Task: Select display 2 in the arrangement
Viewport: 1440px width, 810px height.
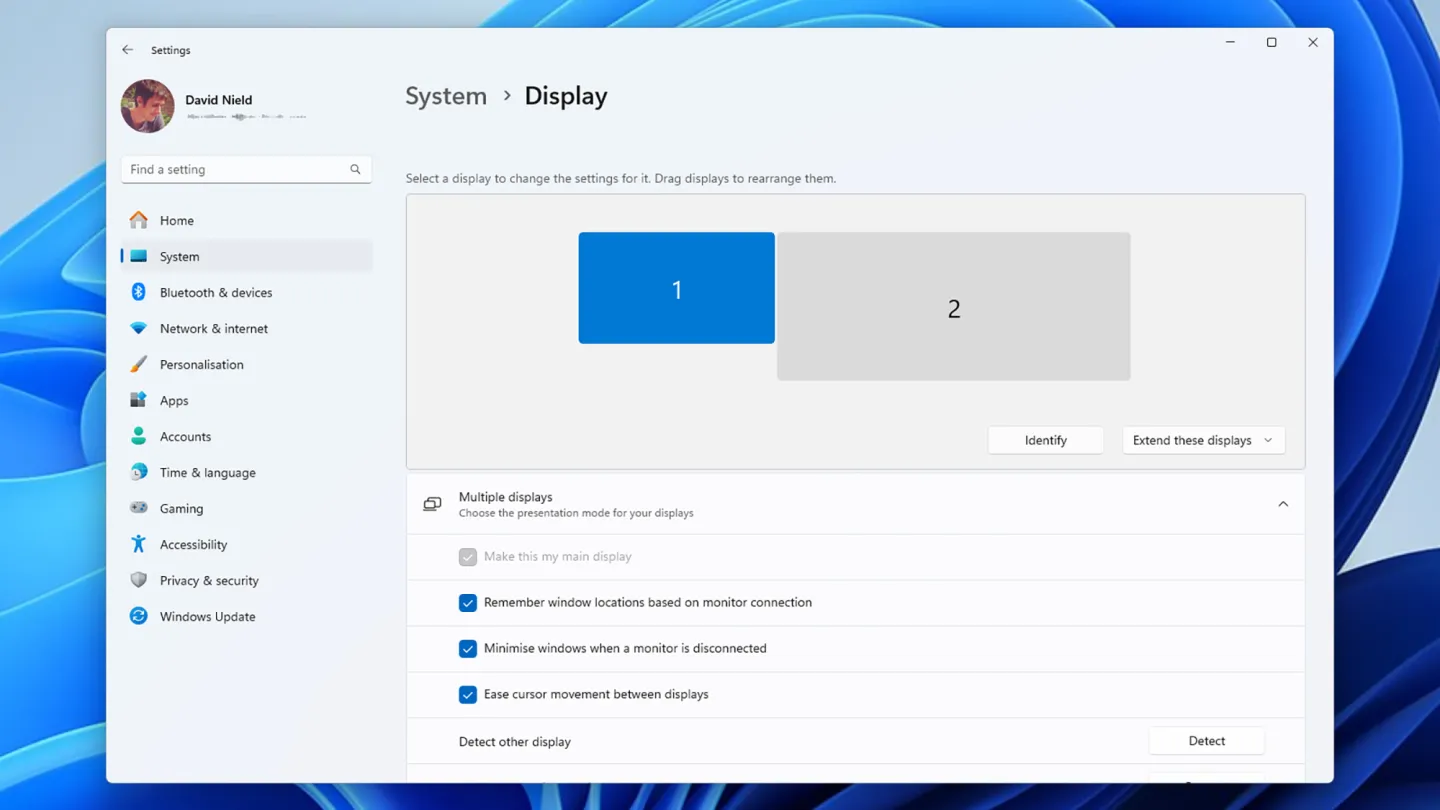Action: tap(953, 307)
